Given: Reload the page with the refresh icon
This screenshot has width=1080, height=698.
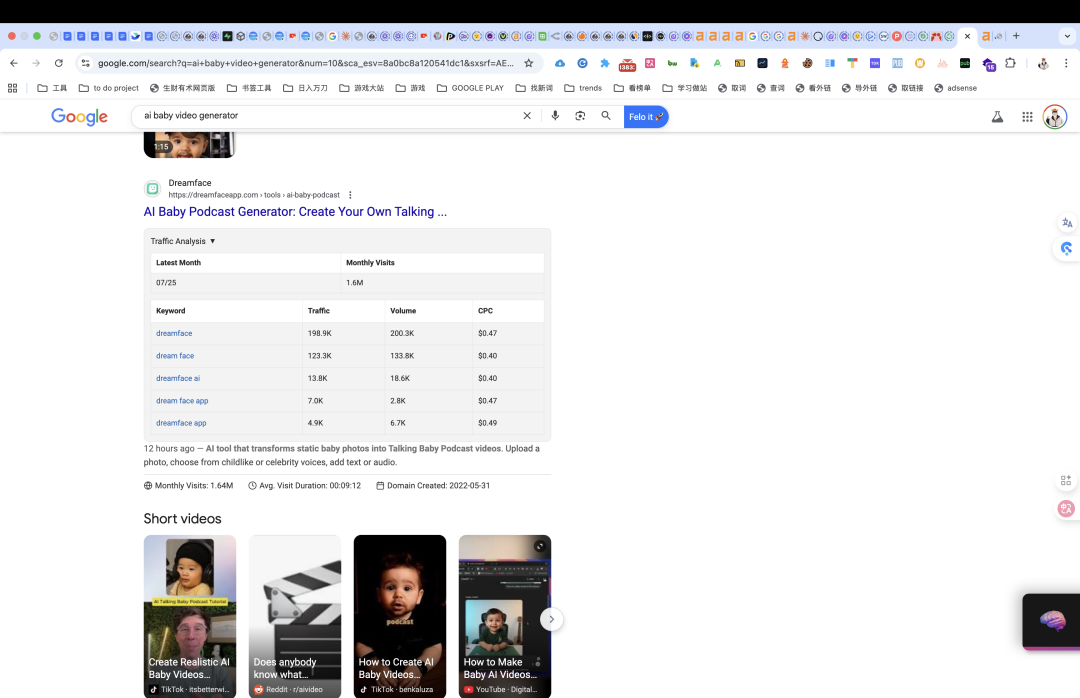Looking at the screenshot, I should pos(59,63).
